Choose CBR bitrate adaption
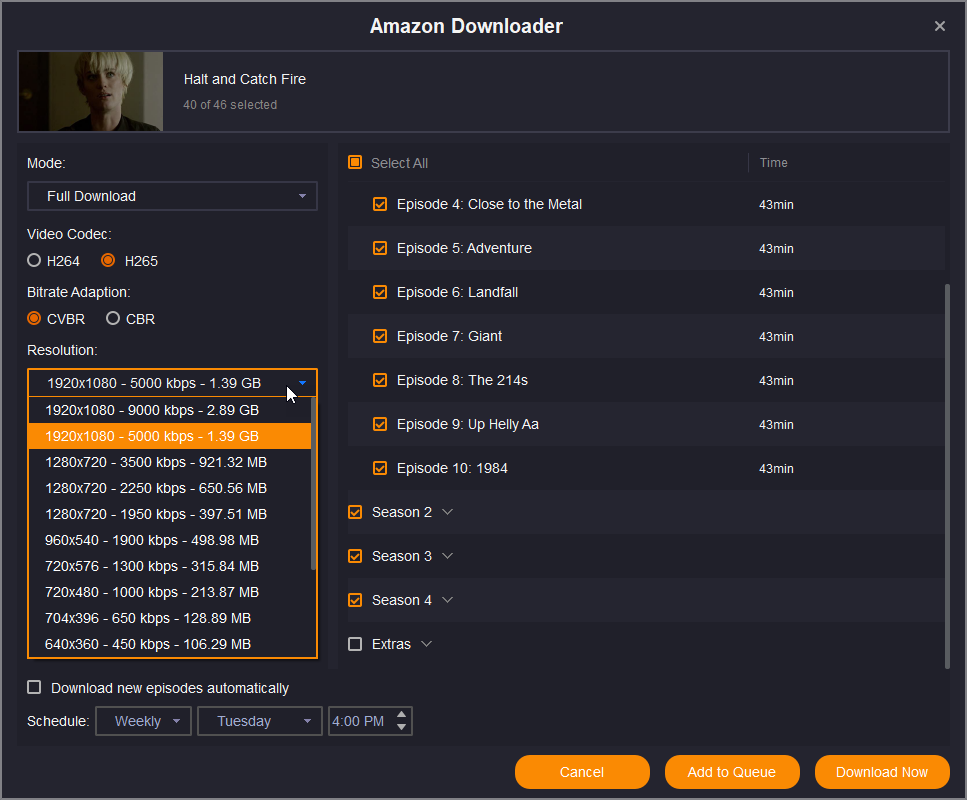 coord(113,319)
